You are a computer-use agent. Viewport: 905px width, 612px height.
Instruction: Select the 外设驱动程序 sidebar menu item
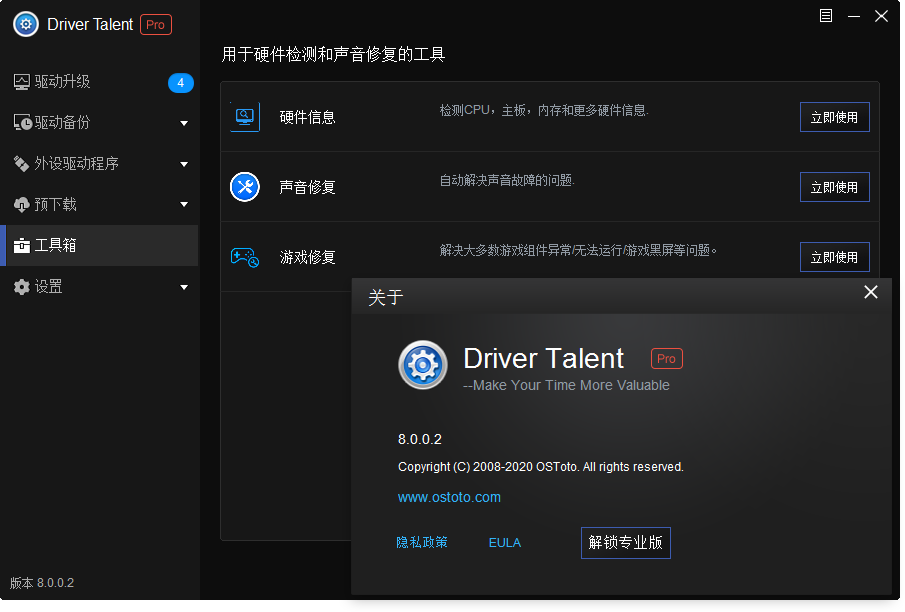(75, 163)
